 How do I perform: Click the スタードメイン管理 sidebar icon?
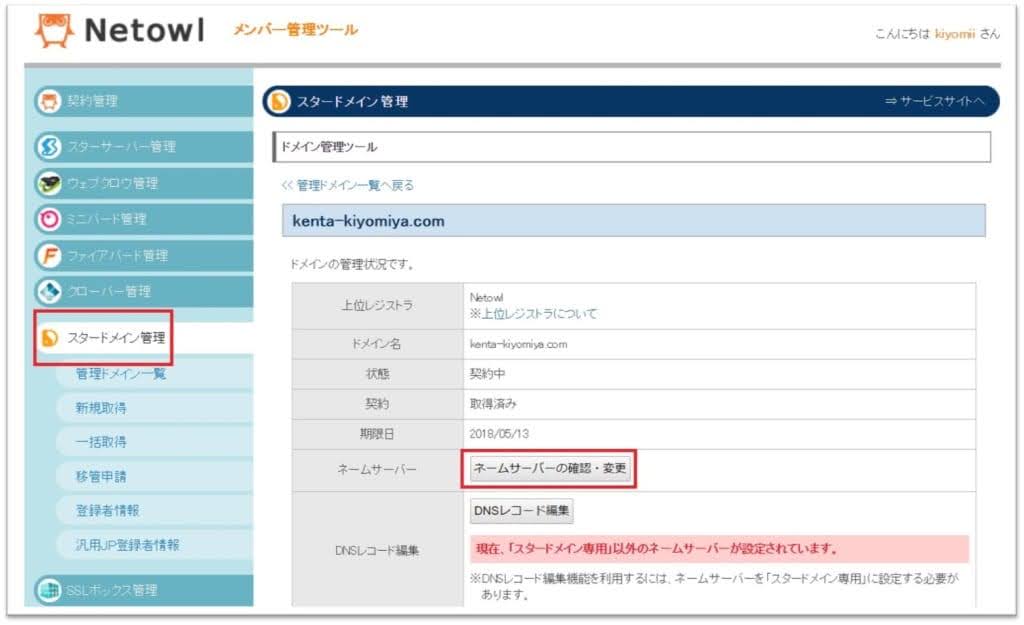point(50,338)
